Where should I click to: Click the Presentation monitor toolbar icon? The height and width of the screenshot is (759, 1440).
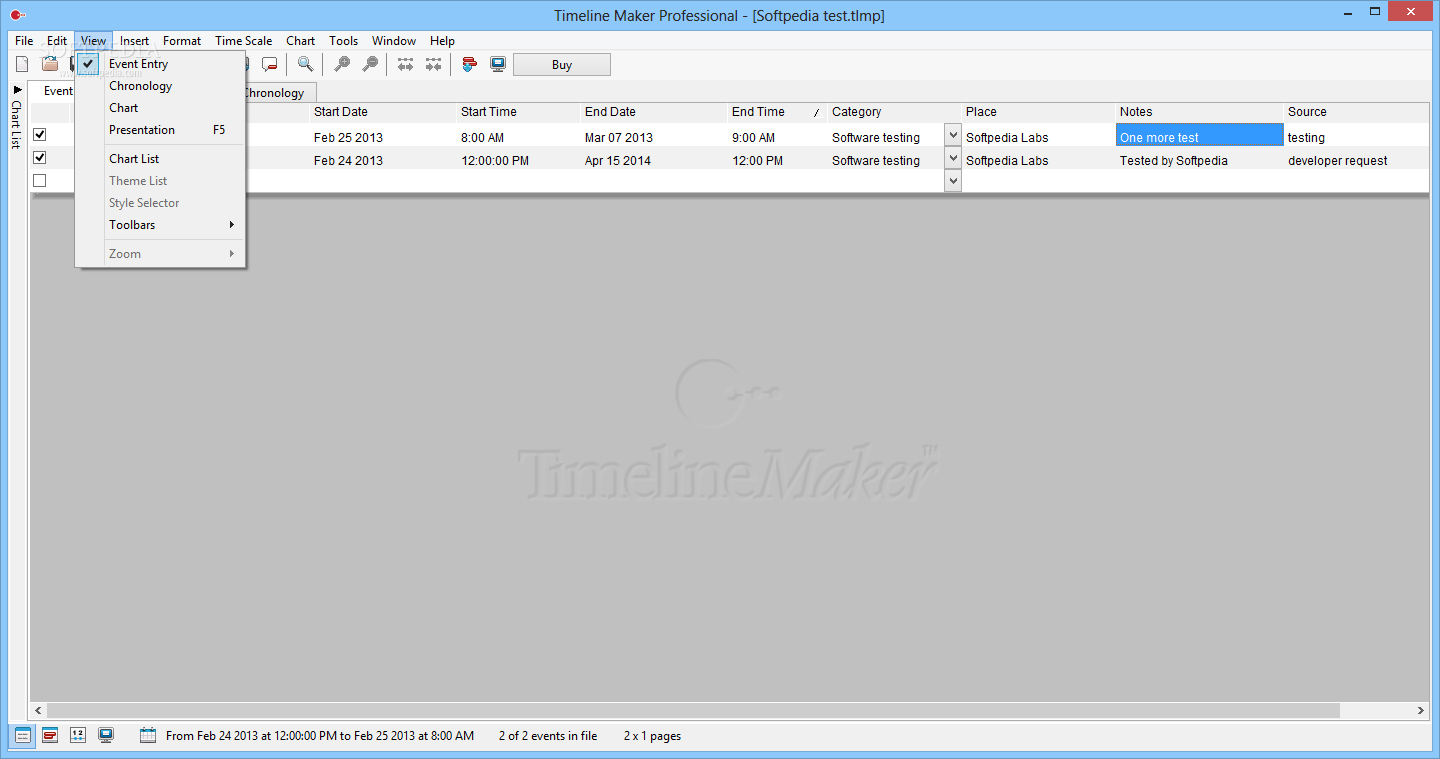tap(498, 64)
